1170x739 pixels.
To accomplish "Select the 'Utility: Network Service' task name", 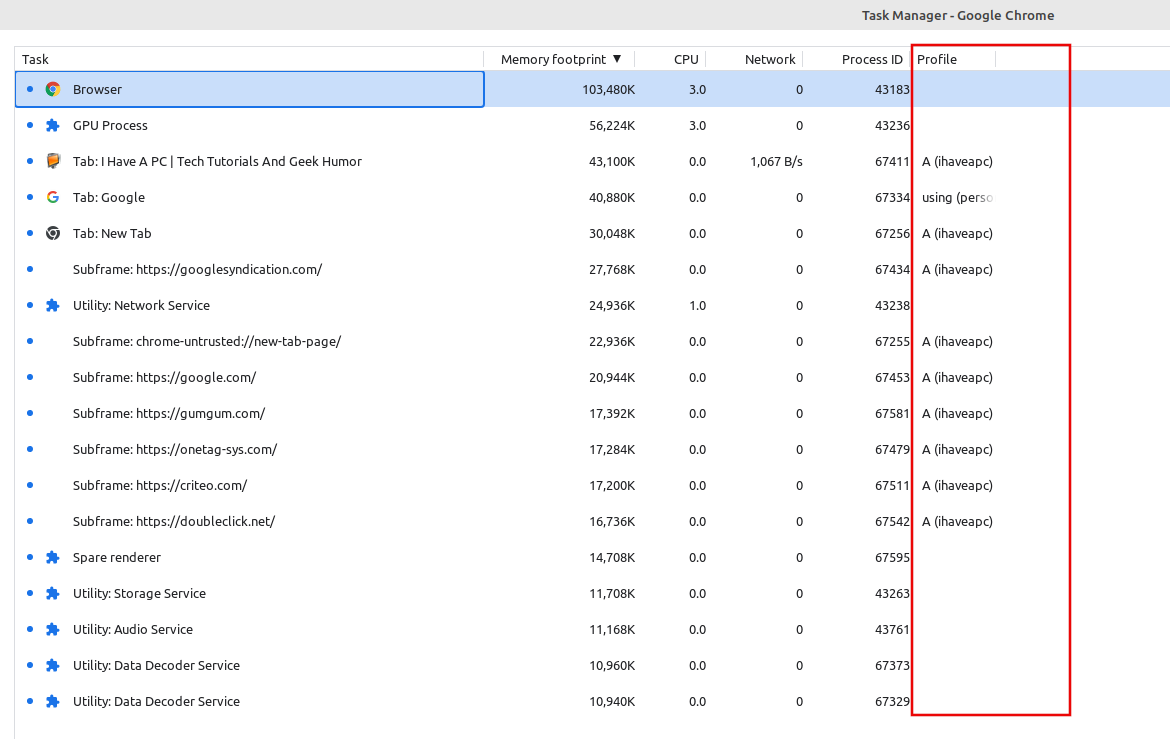I will coord(141,305).
